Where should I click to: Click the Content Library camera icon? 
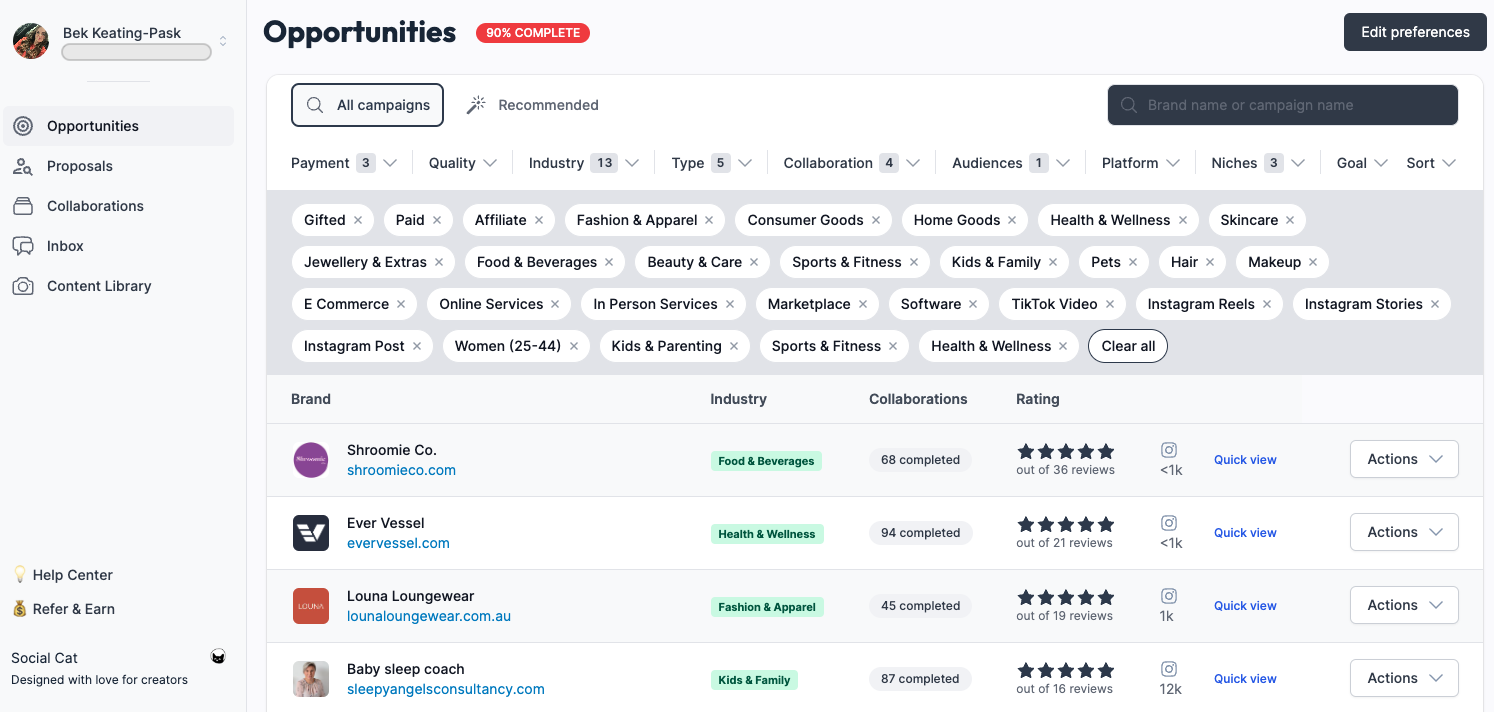(23, 286)
